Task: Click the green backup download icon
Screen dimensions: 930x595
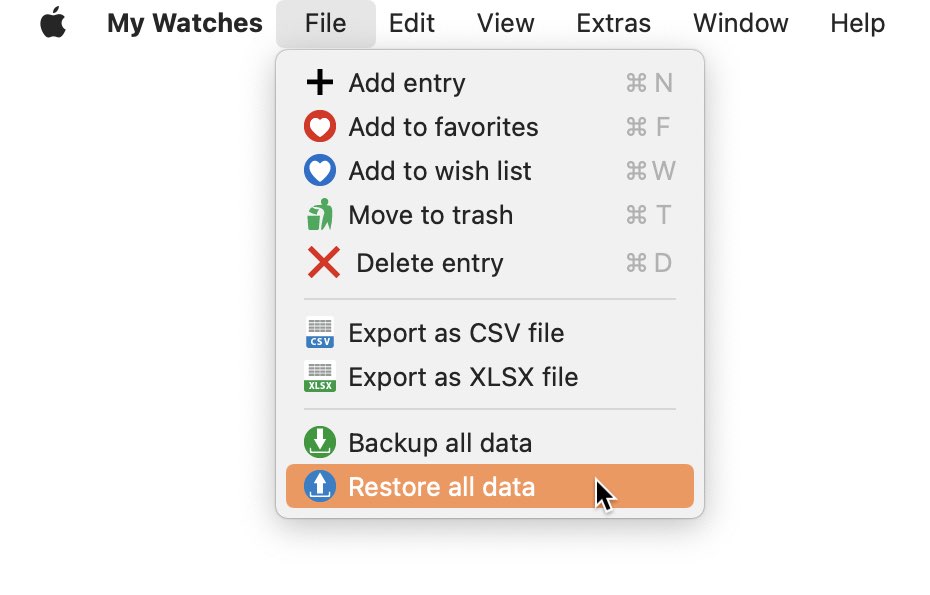Action: click(x=320, y=443)
